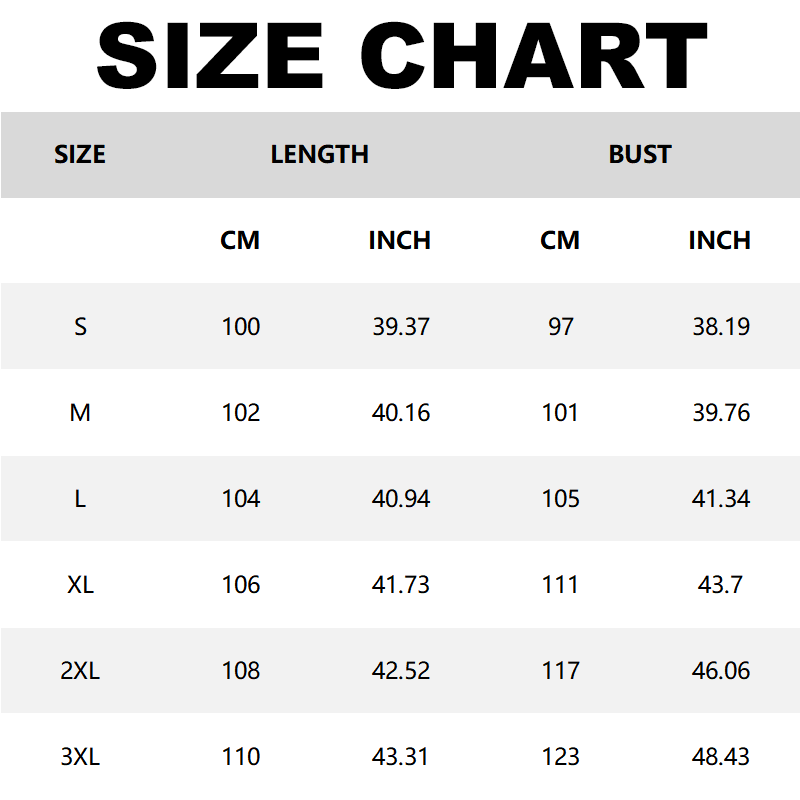This screenshot has height=800, width=800.
Task: Click the 2XL size row label
Action: pos(80,671)
